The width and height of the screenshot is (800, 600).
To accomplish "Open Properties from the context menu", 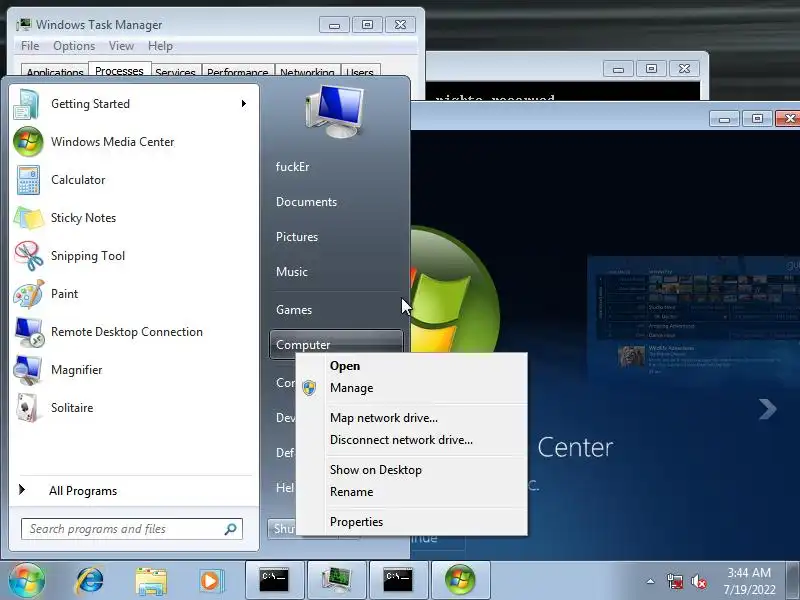I will point(411,522).
